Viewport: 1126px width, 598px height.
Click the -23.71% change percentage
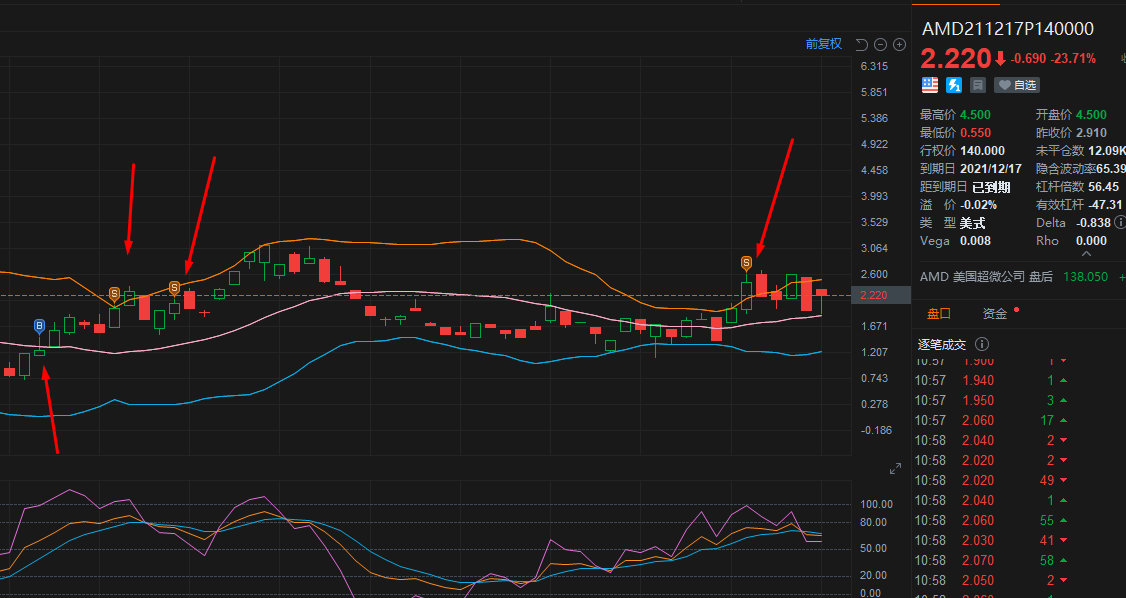[x=1073, y=59]
